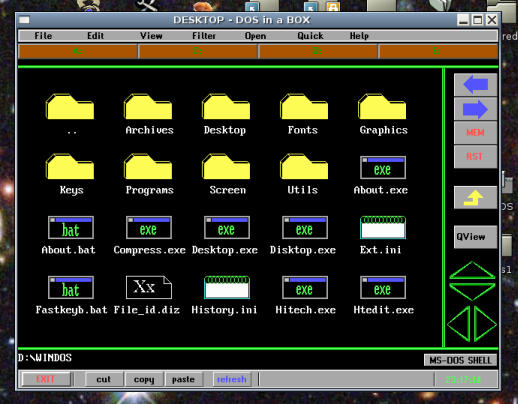Image resolution: width=518 pixels, height=404 pixels.
Task: Open the View menu
Action: coord(151,36)
